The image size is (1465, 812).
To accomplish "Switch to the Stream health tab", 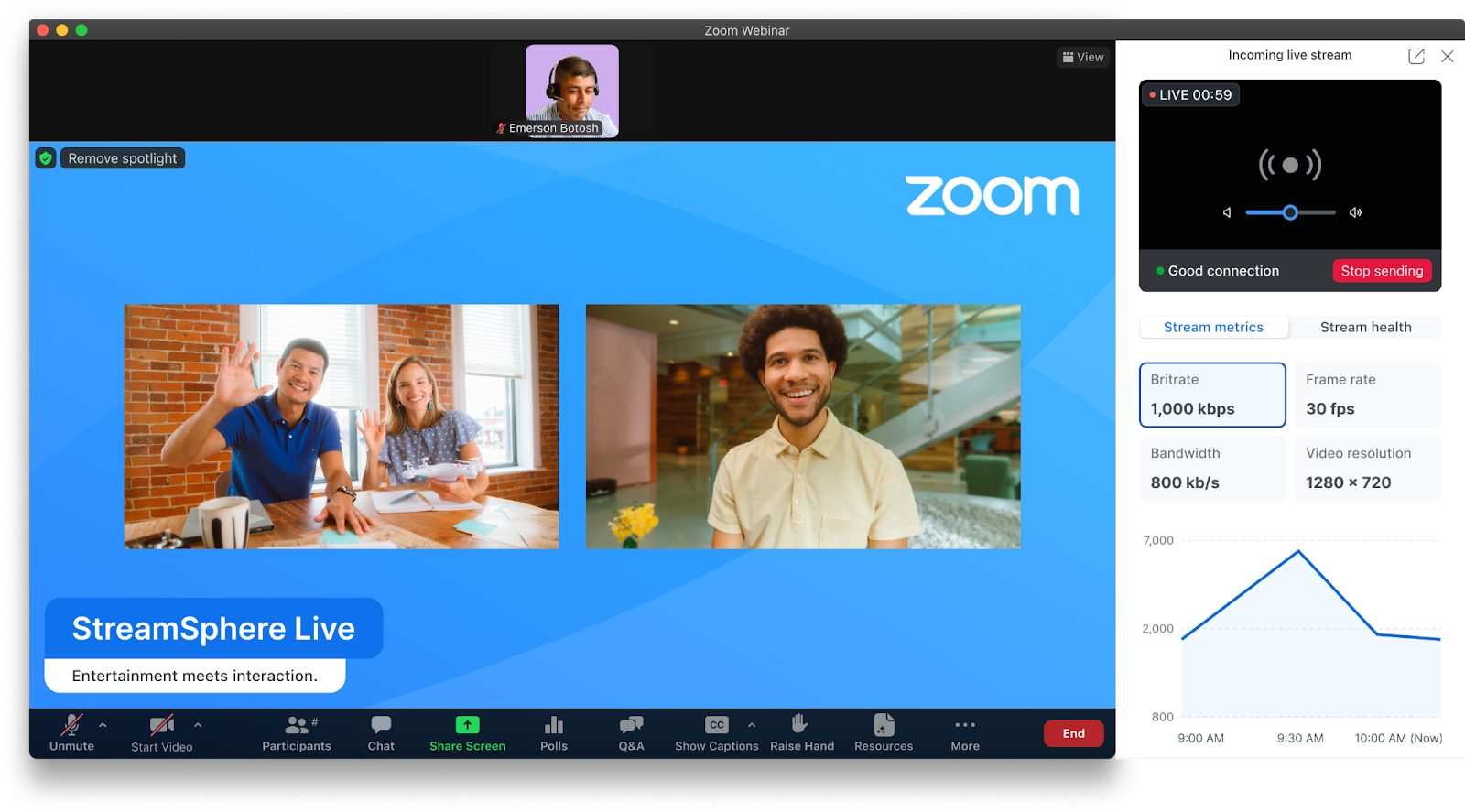I will (1365, 327).
